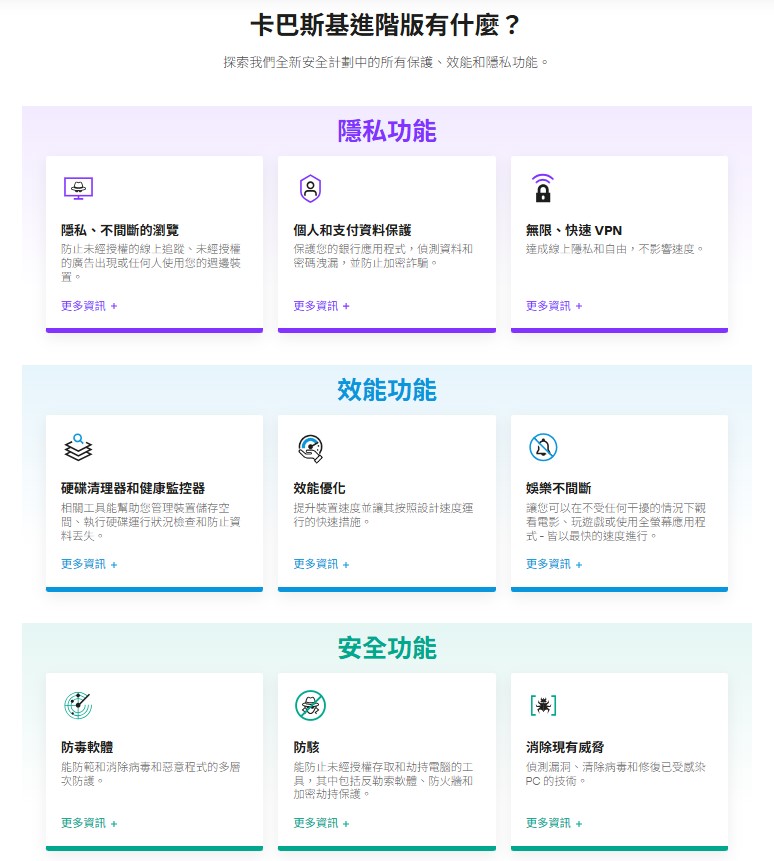Click the 安全功能 section heading
Viewport: 774px width, 861px height.
coord(387,648)
